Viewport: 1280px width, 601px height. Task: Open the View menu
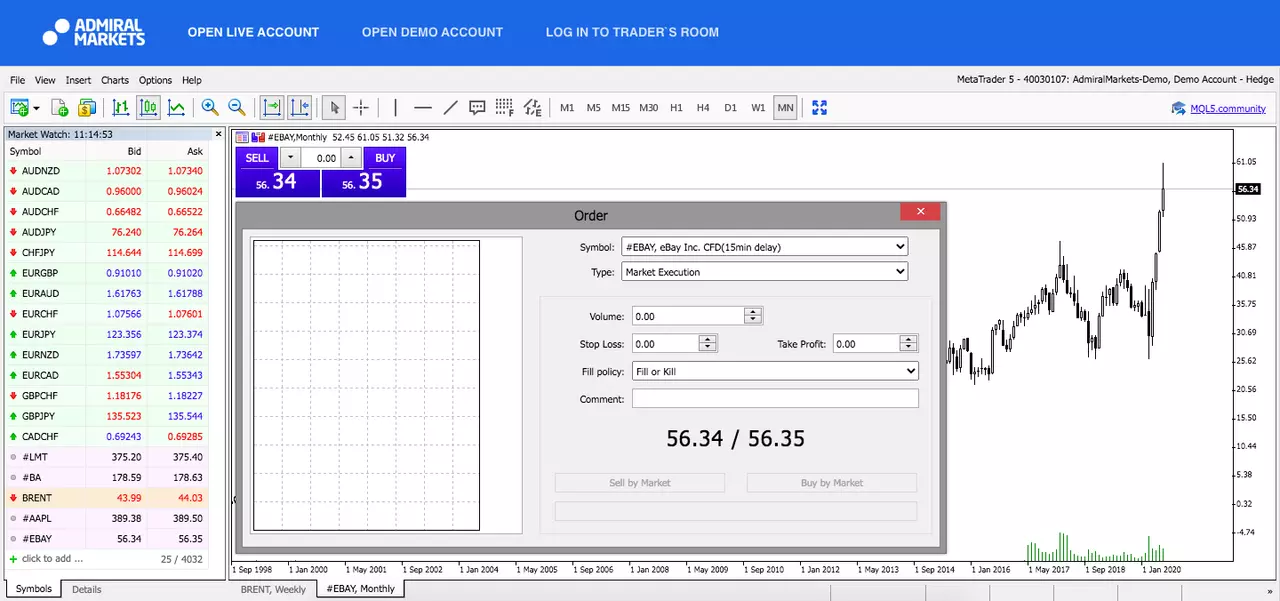point(45,80)
